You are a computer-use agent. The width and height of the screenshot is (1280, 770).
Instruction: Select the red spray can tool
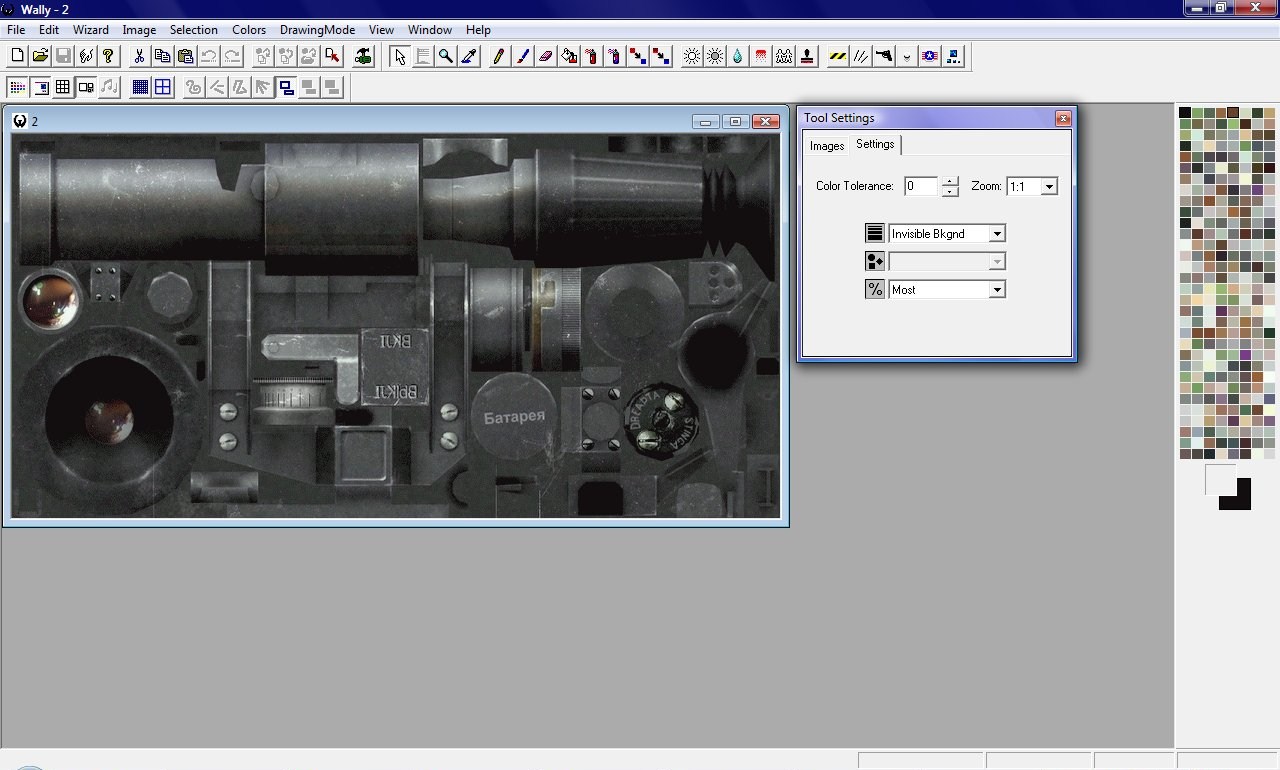point(592,56)
